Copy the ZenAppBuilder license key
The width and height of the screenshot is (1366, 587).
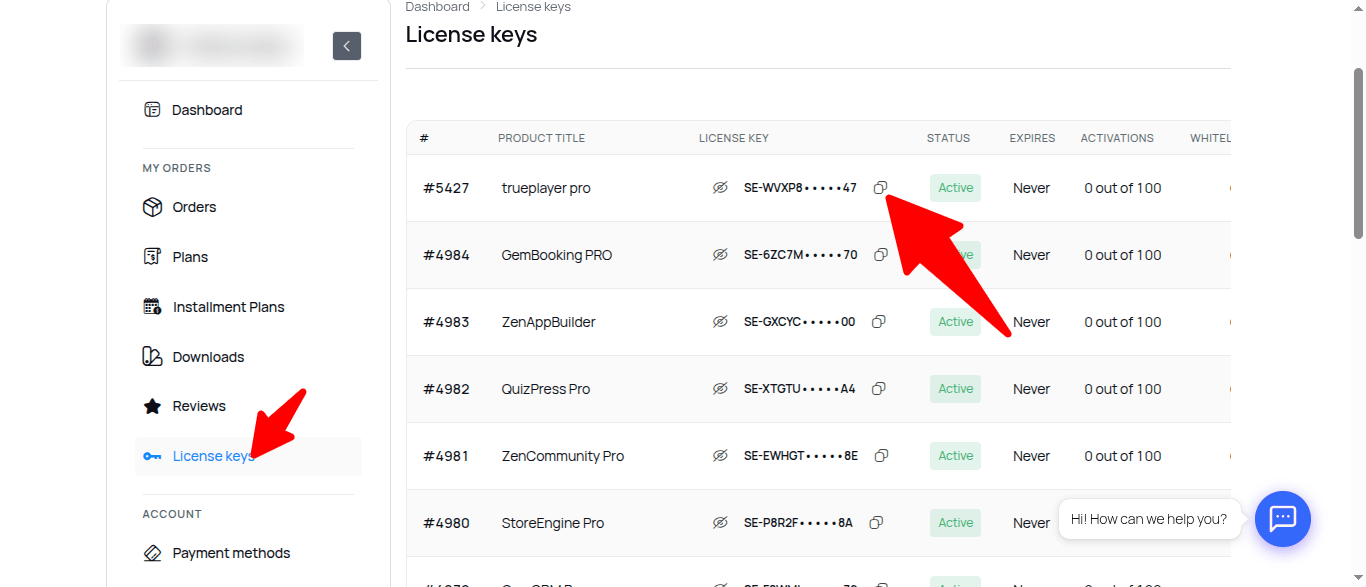[x=879, y=322]
